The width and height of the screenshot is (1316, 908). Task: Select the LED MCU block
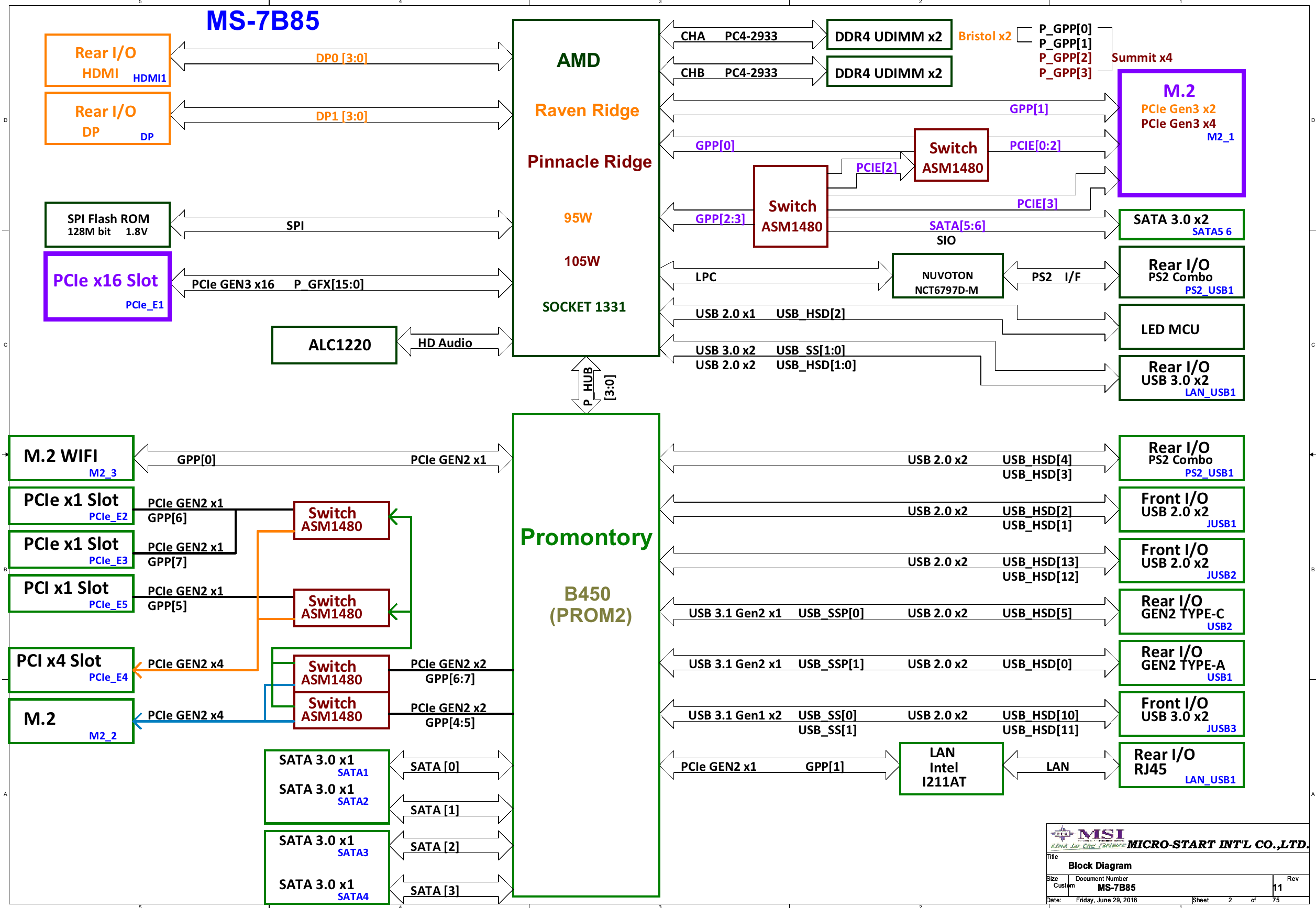point(1182,327)
